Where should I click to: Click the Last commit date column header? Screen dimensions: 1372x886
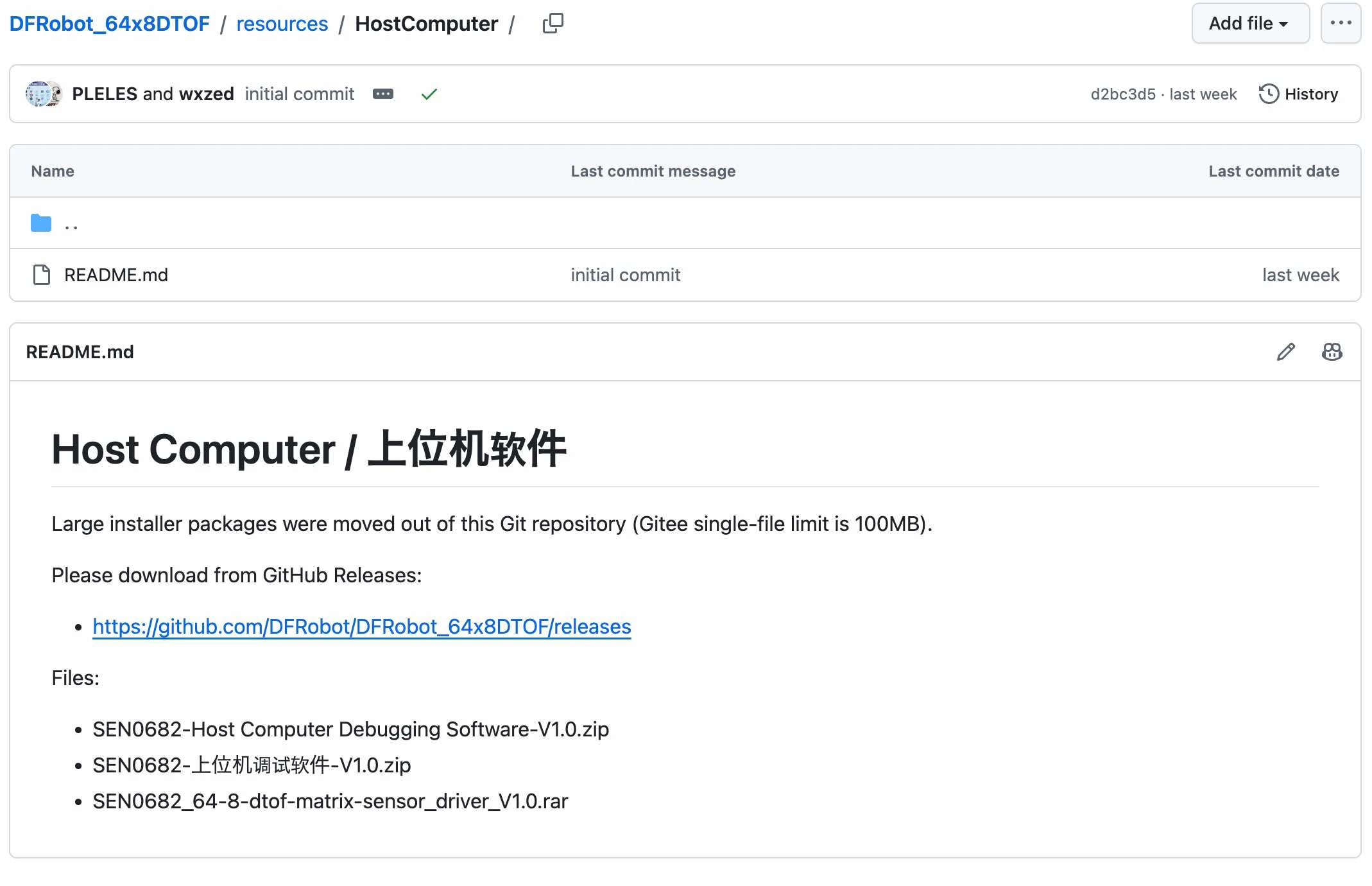(1274, 171)
